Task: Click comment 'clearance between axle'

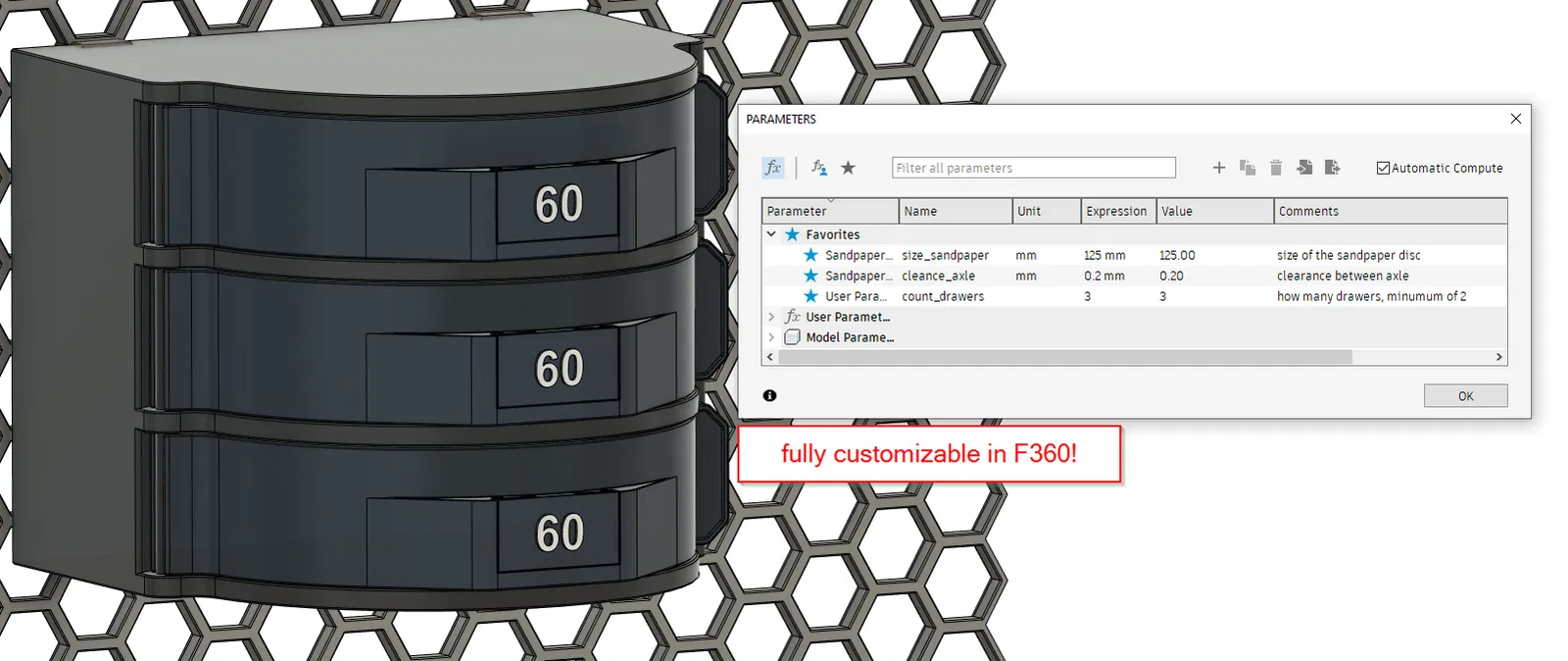Action: [1343, 276]
